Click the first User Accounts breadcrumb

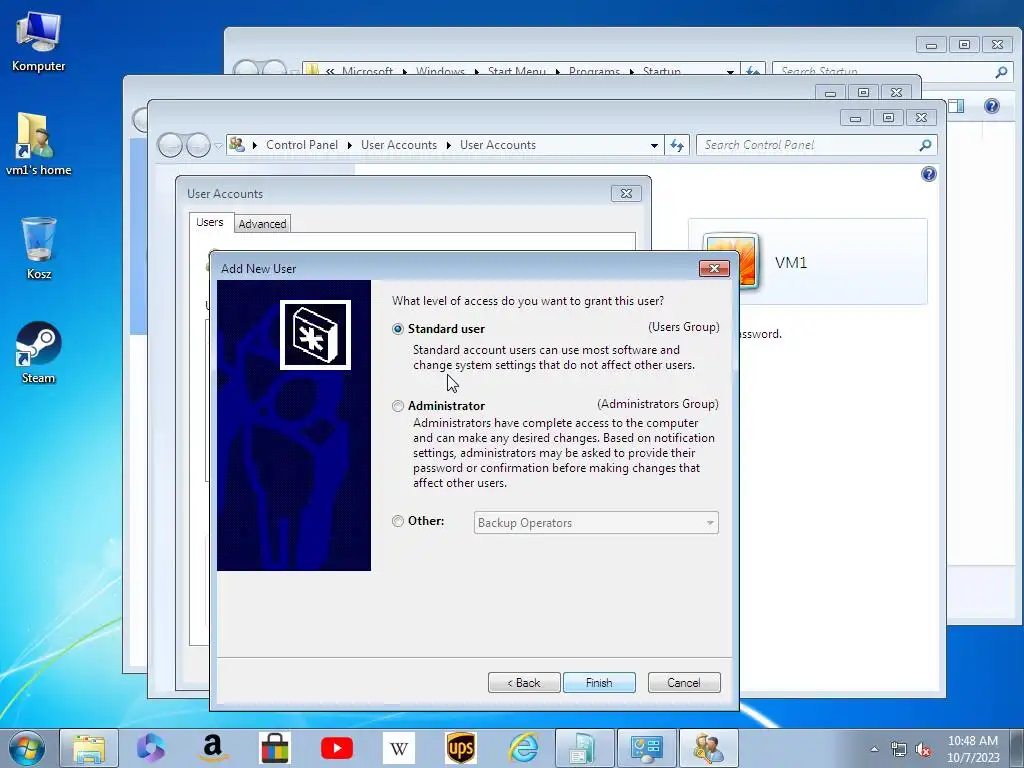(398, 145)
